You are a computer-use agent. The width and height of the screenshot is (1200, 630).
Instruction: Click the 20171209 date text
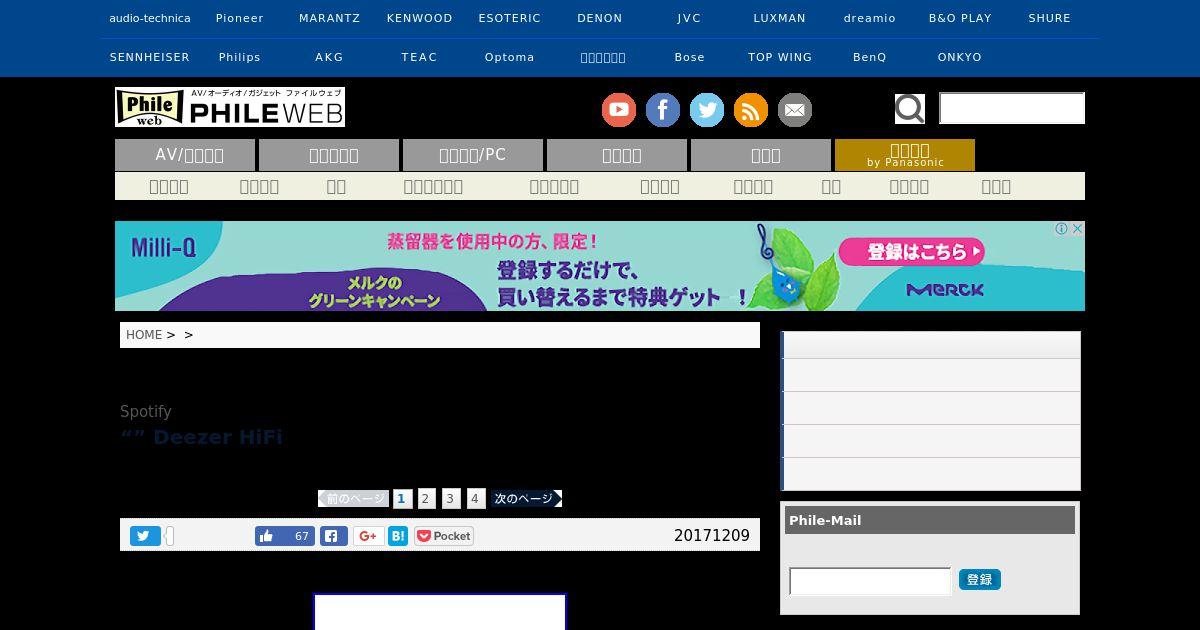click(x=712, y=536)
